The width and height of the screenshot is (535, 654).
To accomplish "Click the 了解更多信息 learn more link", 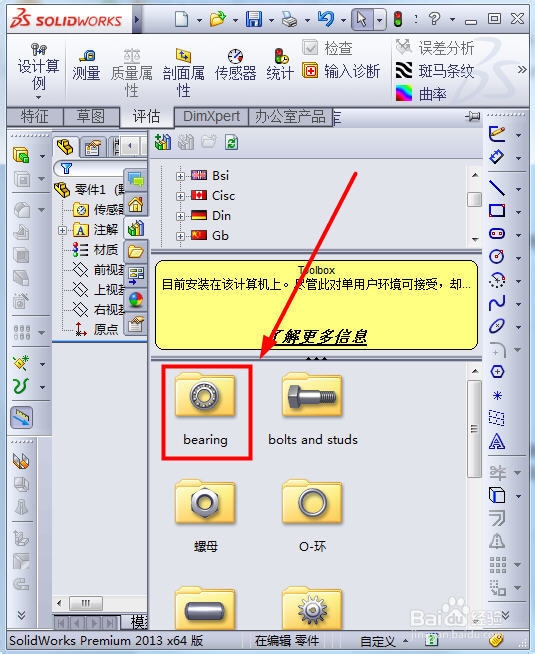I will pyautogui.click(x=319, y=336).
